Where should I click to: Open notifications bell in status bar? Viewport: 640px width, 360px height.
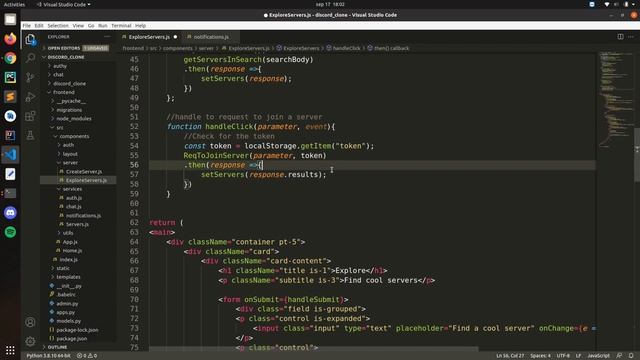pos(631,356)
